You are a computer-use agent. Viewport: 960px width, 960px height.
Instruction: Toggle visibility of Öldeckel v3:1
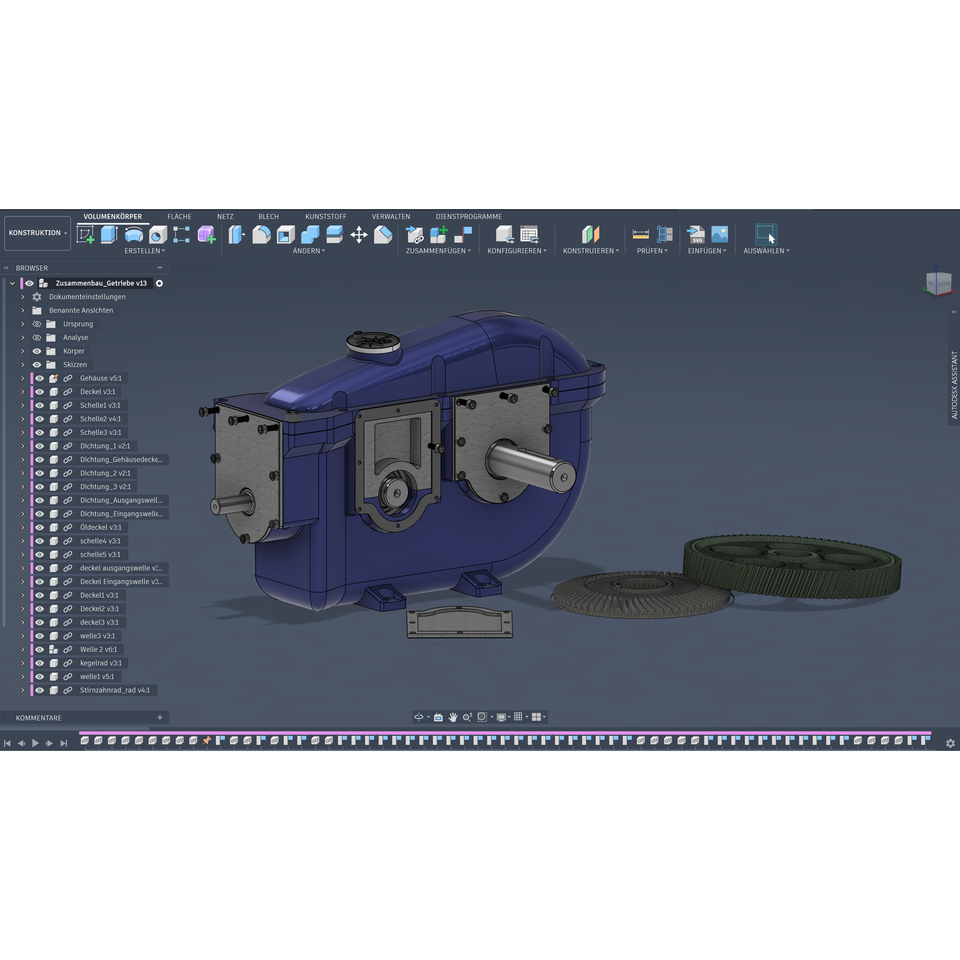(39, 527)
